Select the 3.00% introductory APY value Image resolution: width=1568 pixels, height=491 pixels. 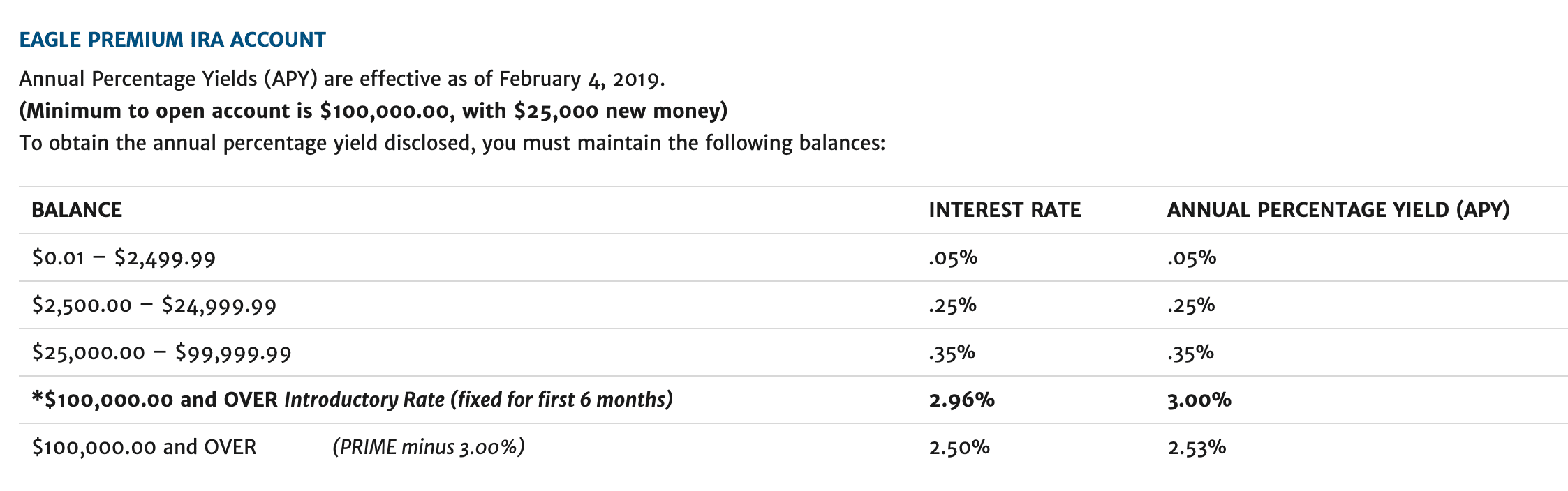(x=1199, y=400)
